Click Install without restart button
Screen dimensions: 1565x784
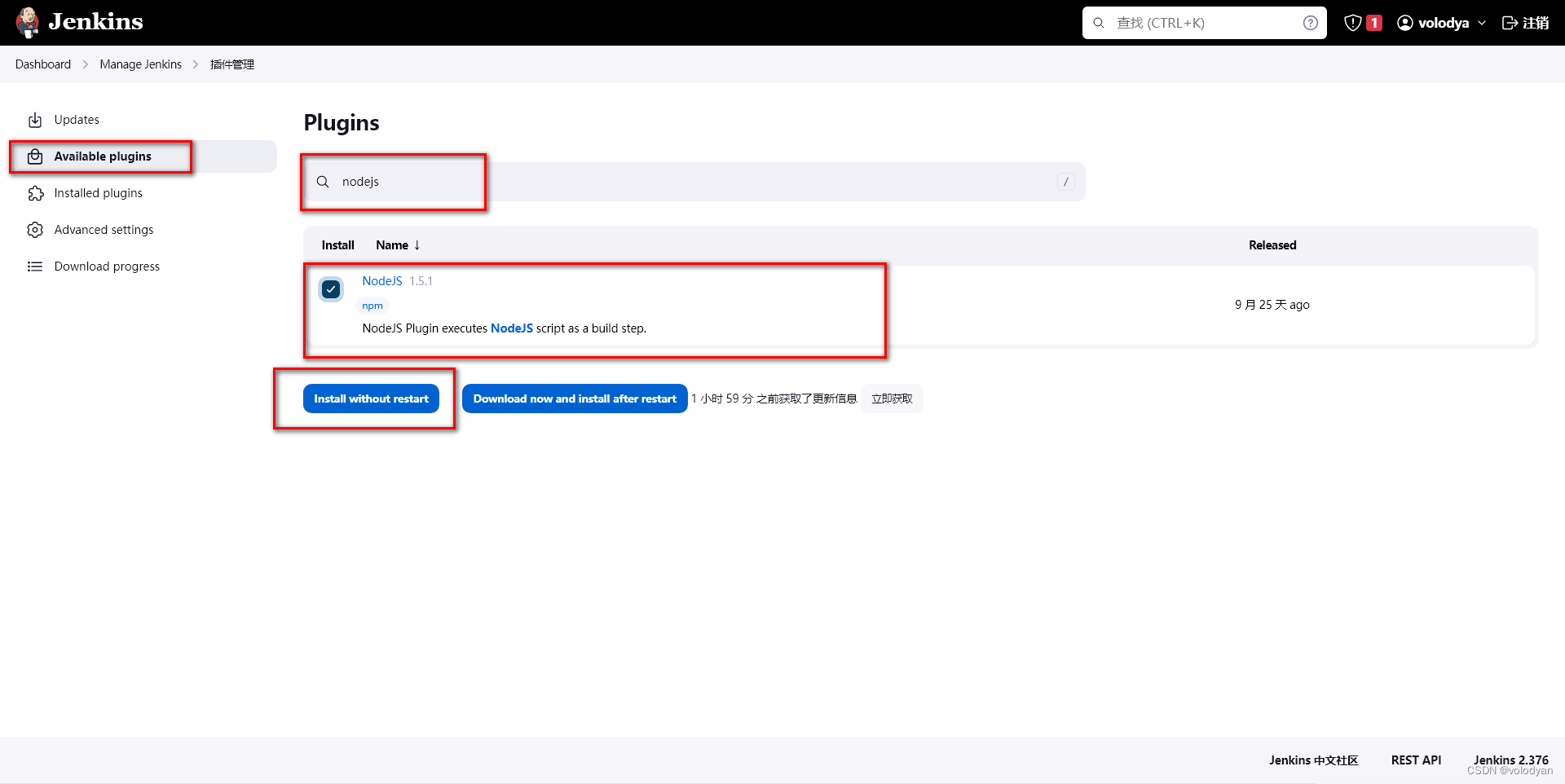371,399
